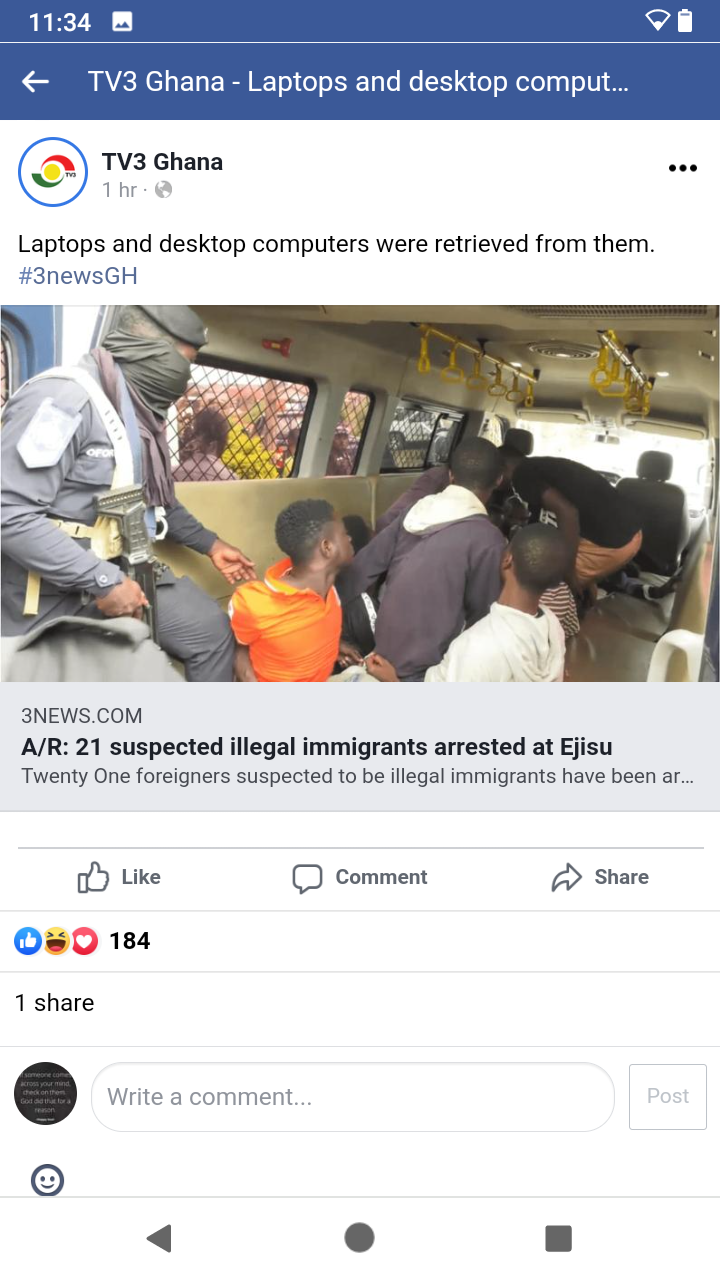
Task: Open the emoji smiley picker
Action: pyautogui.click(x=48, y=1180)
